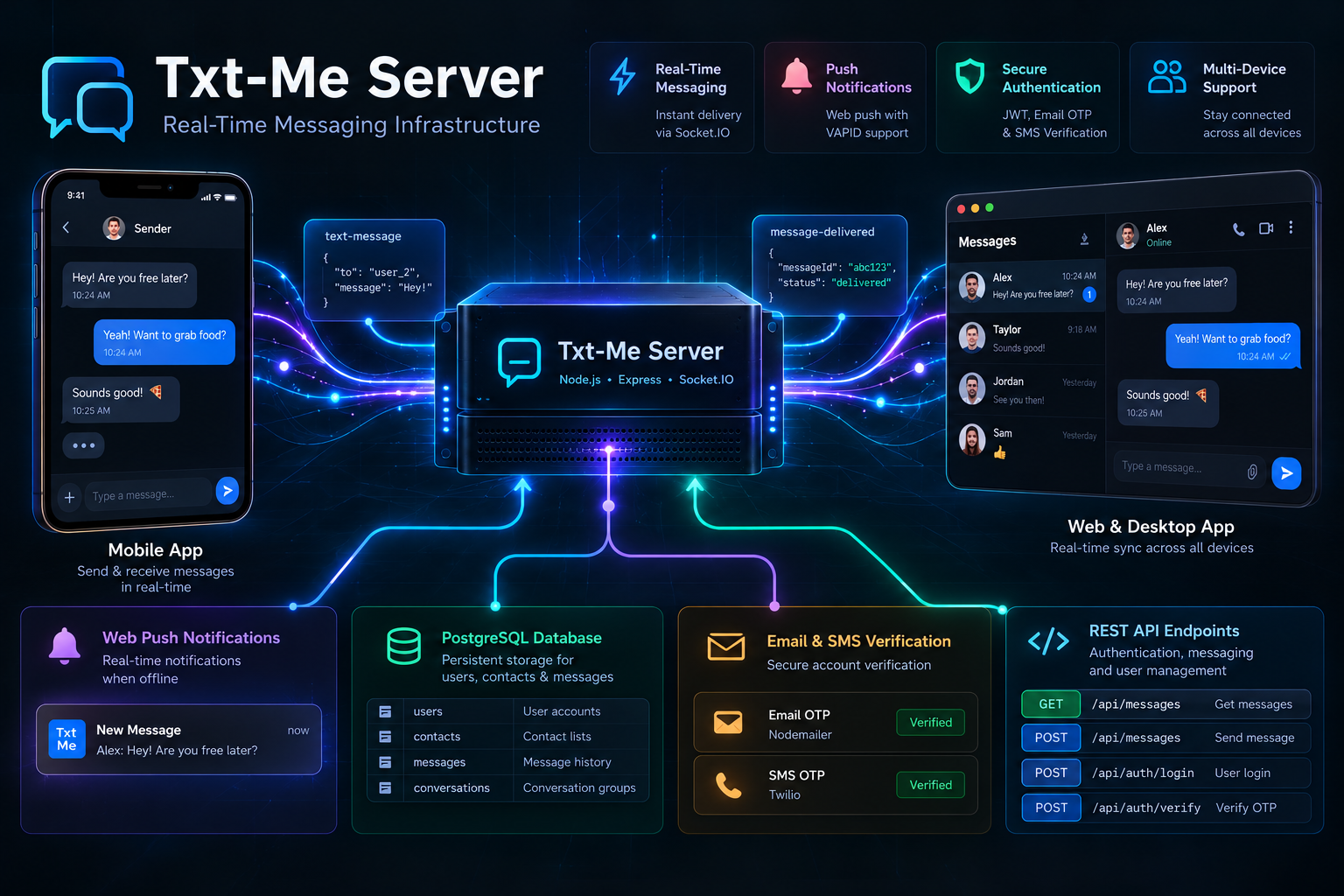Click the Verified badge for SMS OTP
1344x896 pixels.
[x=930, y=785]
